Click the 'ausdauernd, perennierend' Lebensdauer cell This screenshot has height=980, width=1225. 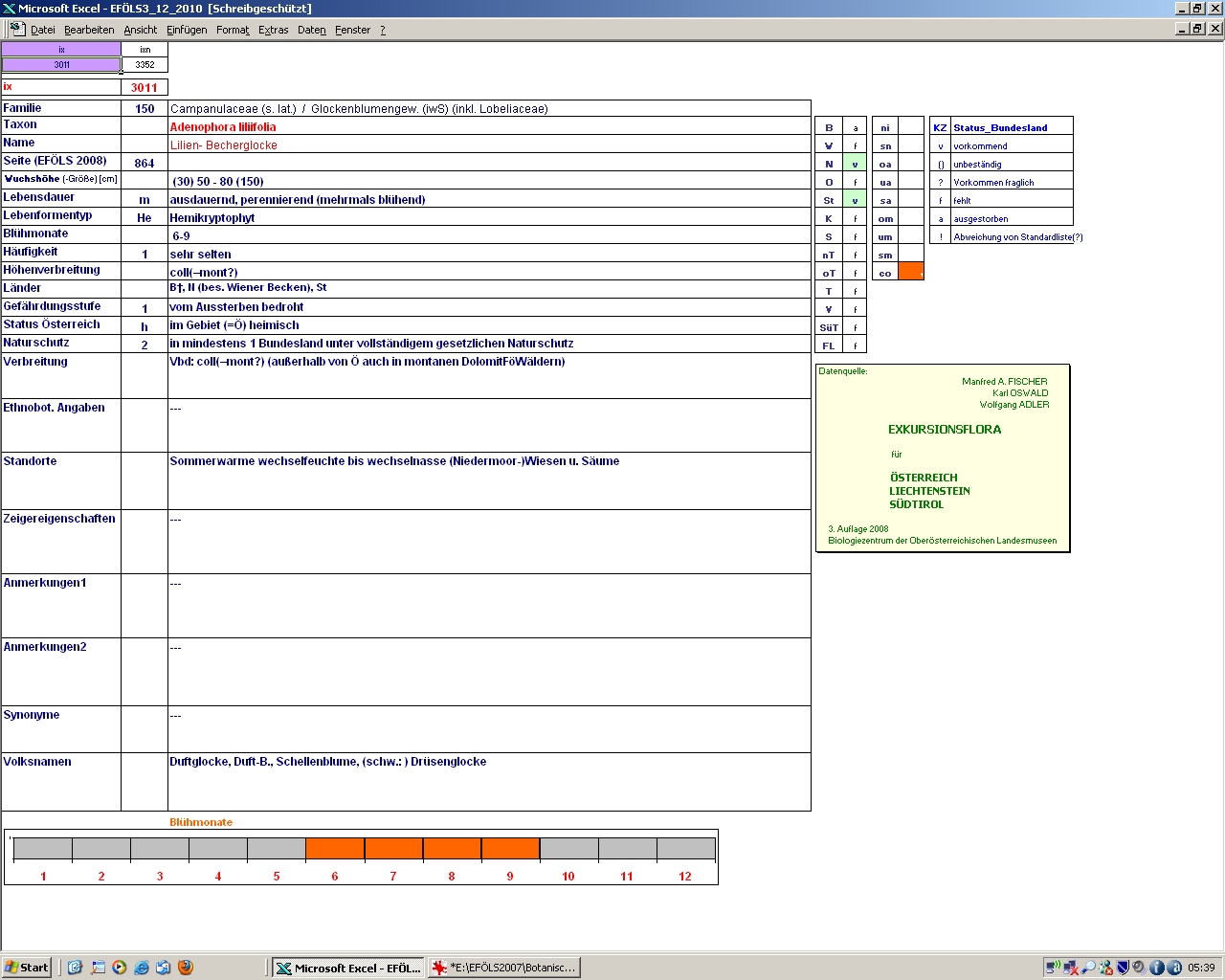click(x=489, y=199)
